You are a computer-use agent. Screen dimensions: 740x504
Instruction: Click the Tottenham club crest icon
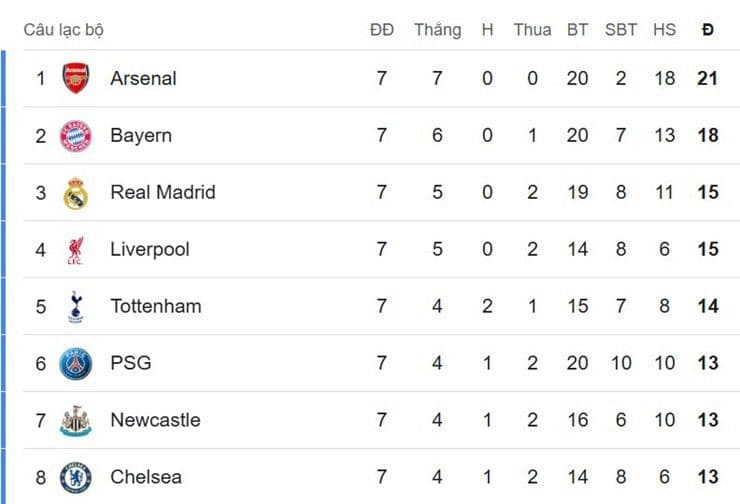tap(76, 306)
